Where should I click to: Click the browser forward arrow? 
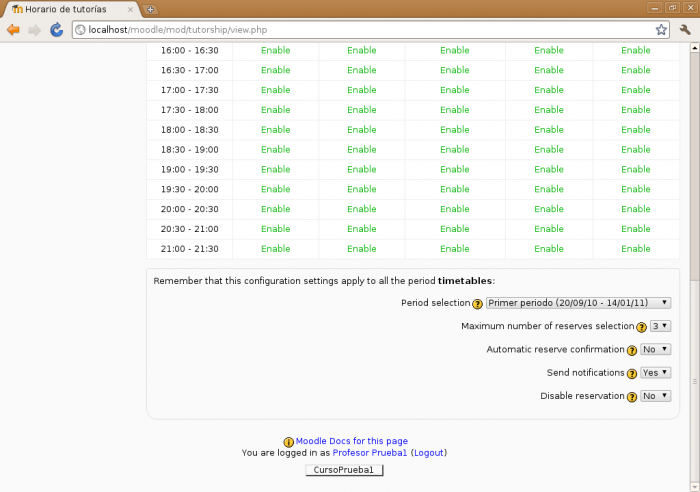pos(34,30)
